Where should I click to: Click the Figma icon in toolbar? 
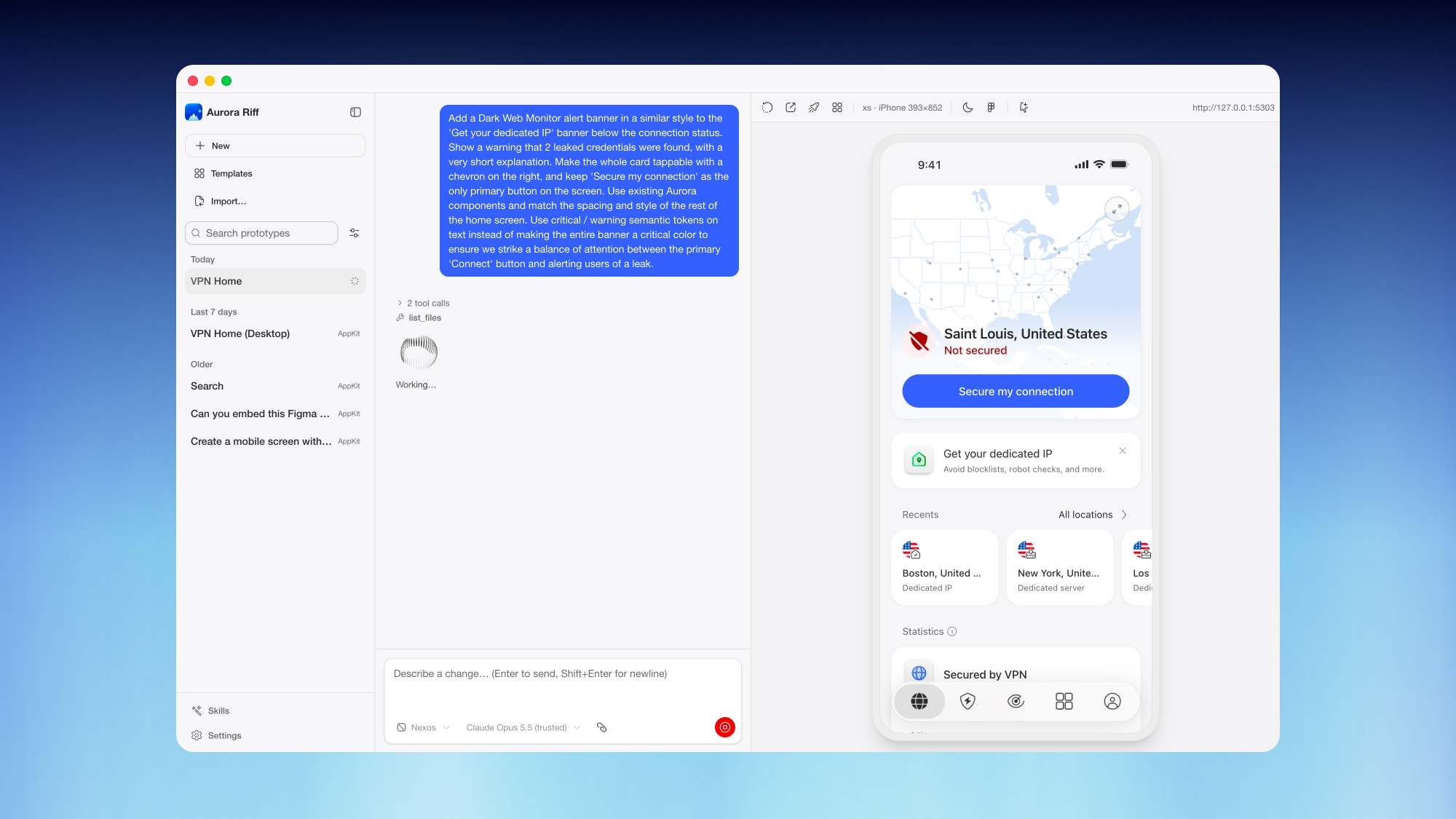tap(991, 108)
